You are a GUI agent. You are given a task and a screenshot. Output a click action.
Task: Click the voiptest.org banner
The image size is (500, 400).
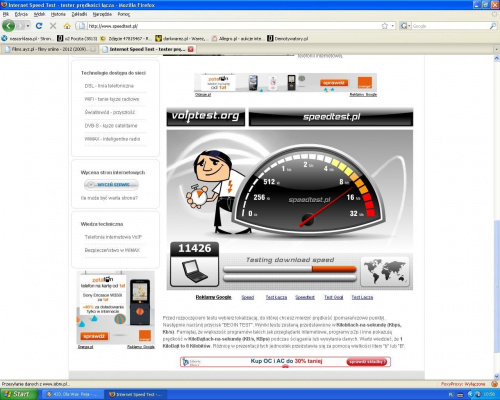pos(205,117)
